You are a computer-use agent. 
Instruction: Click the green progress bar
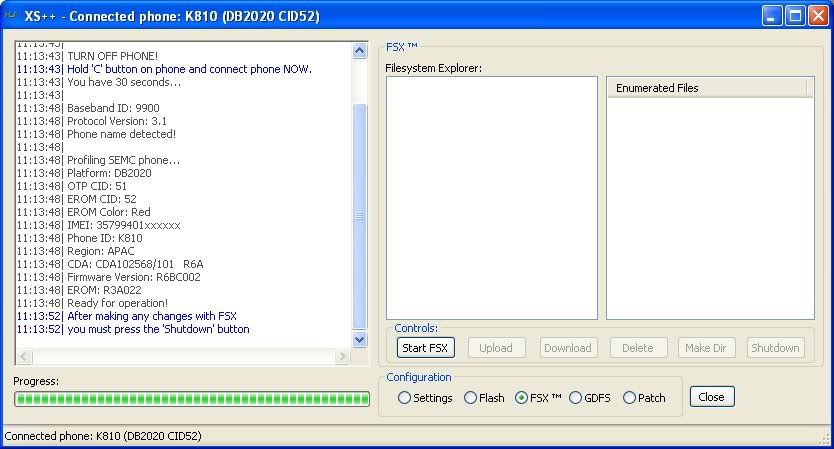tap(192, 400)
